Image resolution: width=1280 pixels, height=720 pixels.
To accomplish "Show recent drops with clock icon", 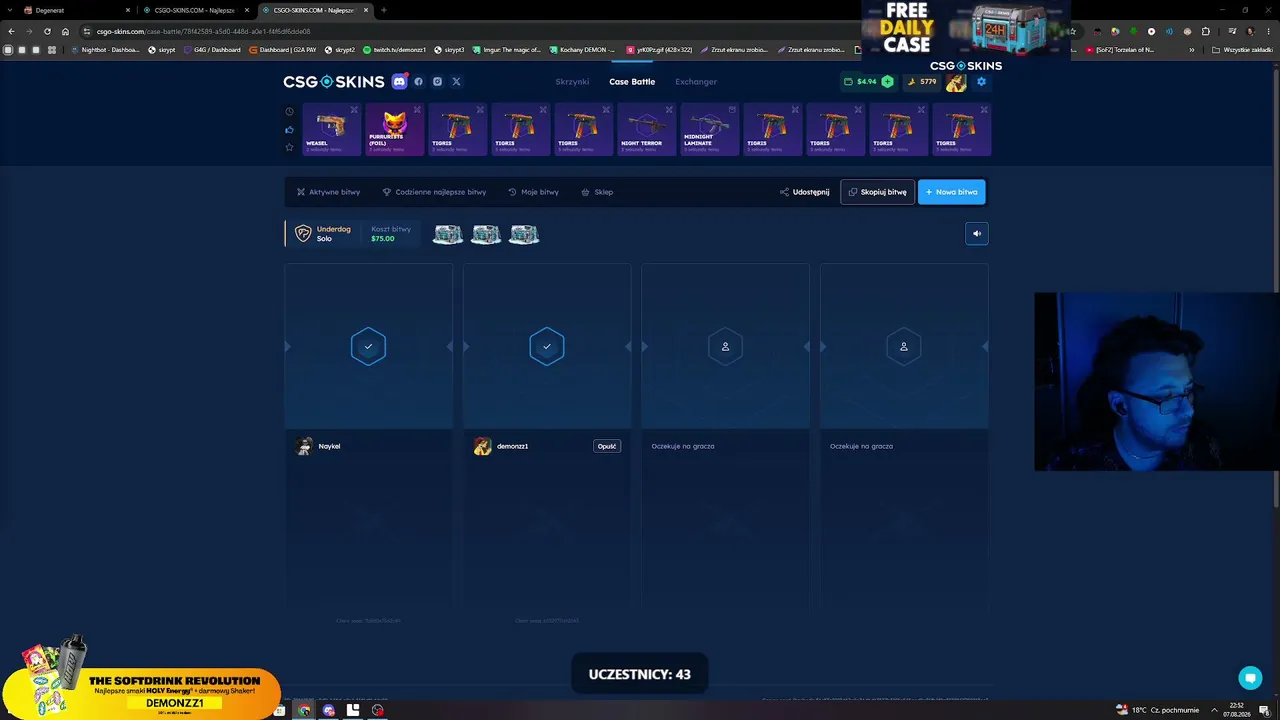I will point(290,111).
